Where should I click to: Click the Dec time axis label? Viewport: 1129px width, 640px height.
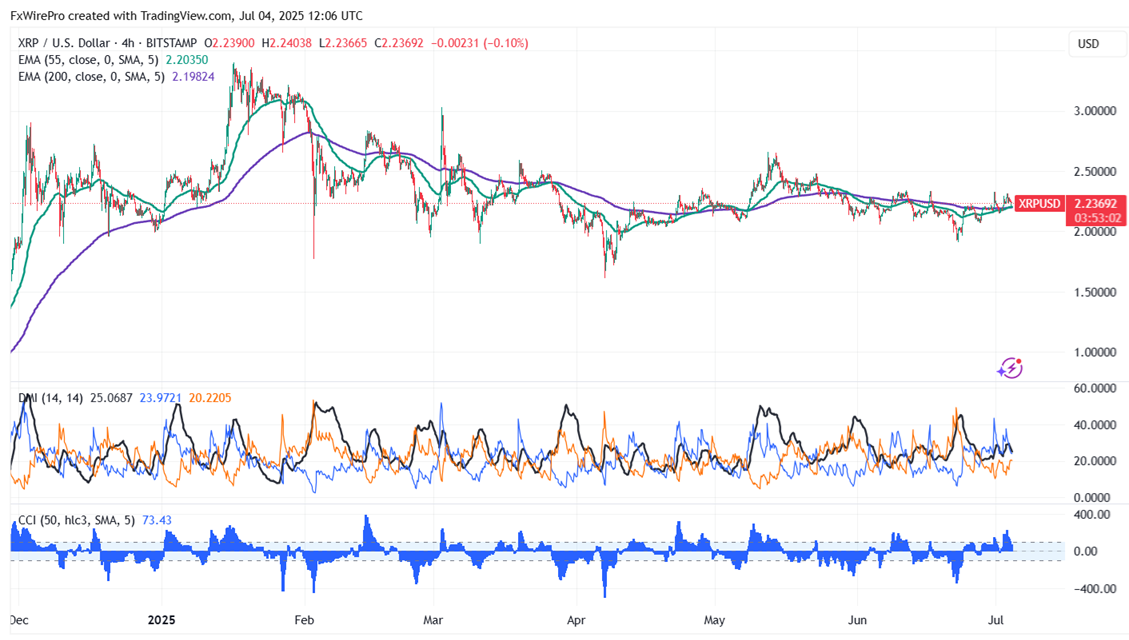coord(19,620)
